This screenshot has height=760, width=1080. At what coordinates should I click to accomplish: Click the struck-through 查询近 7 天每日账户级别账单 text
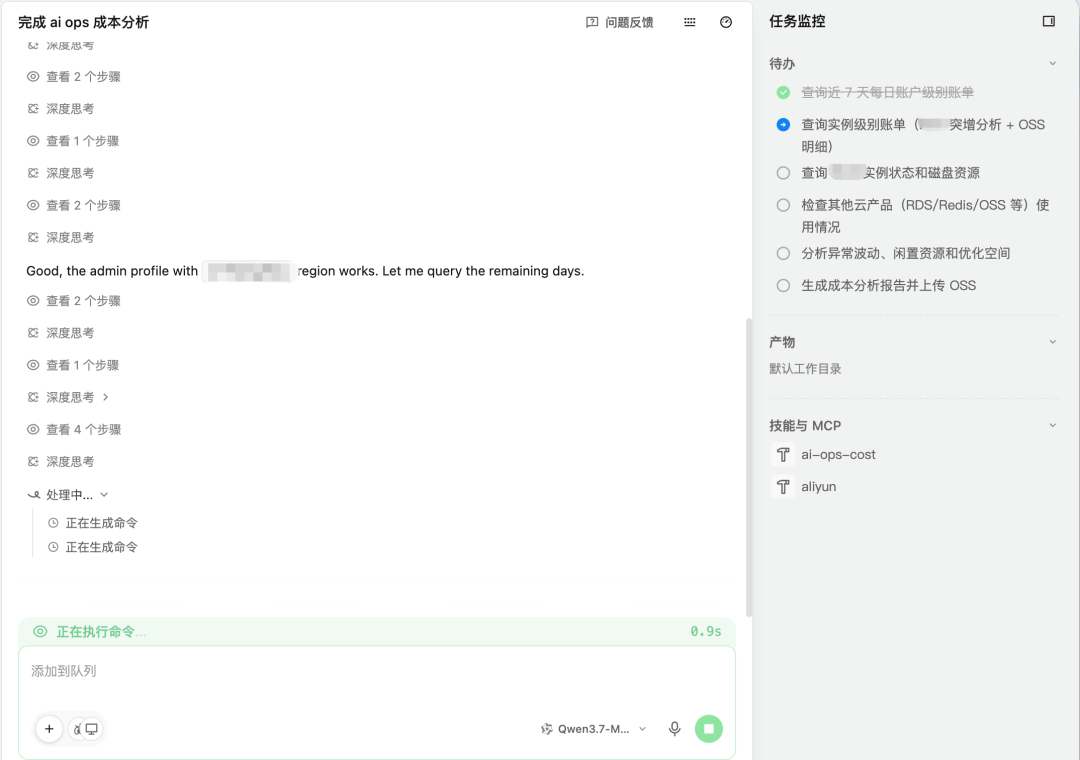click(x=887, y=92)
